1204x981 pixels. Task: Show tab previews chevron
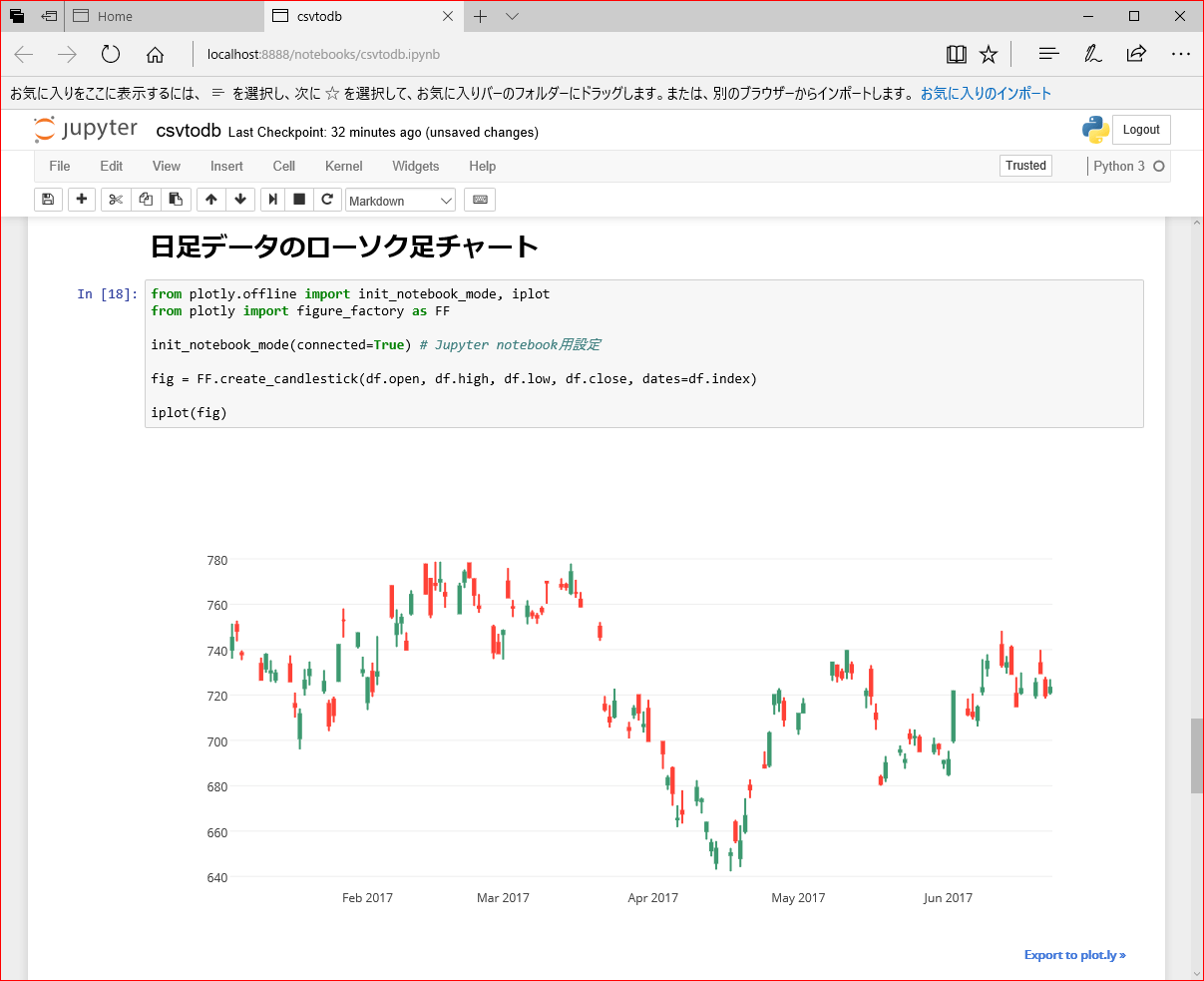click(512, 16)
